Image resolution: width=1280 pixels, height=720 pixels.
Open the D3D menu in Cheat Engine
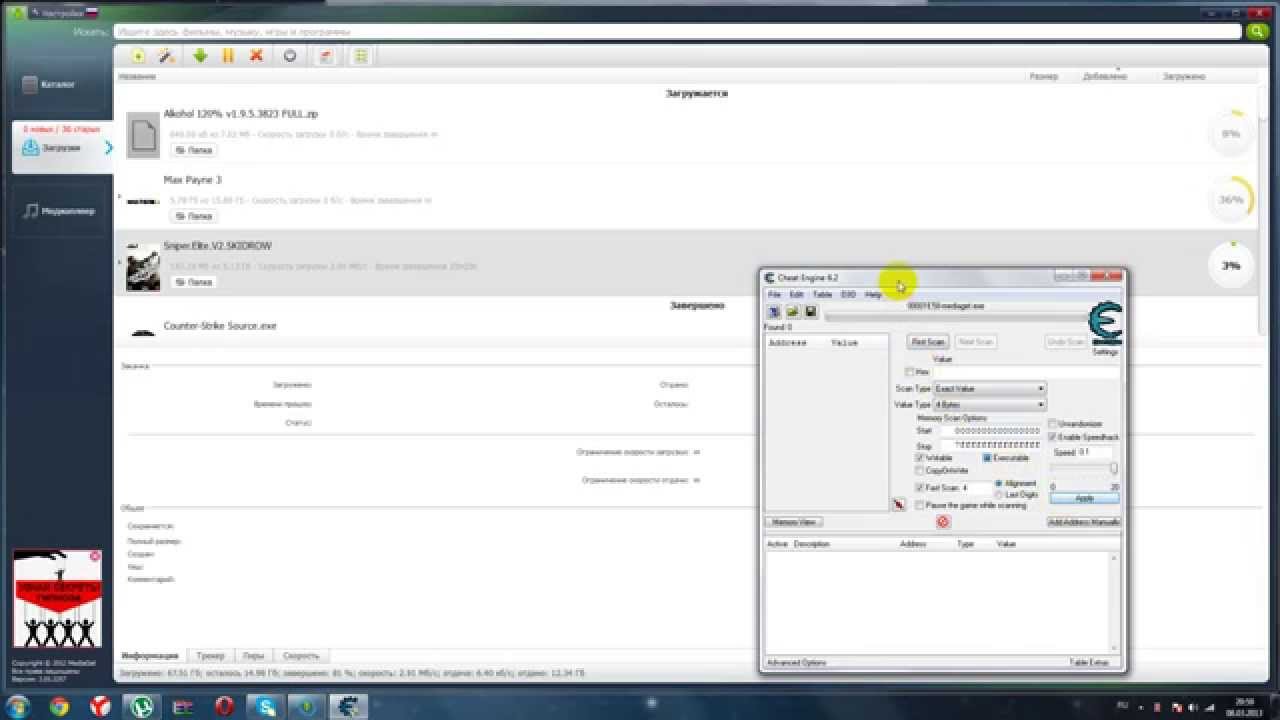848,295
